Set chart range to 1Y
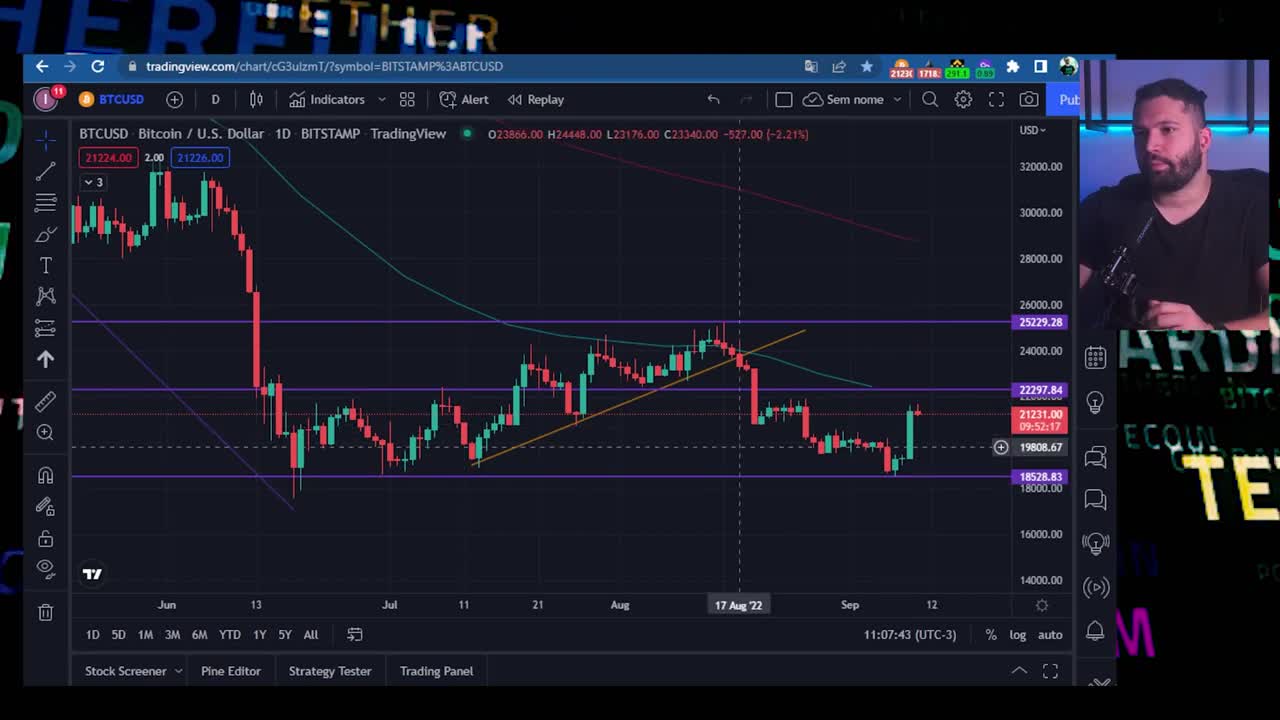This screenshot has height=720, width=1280. [259, 634]
